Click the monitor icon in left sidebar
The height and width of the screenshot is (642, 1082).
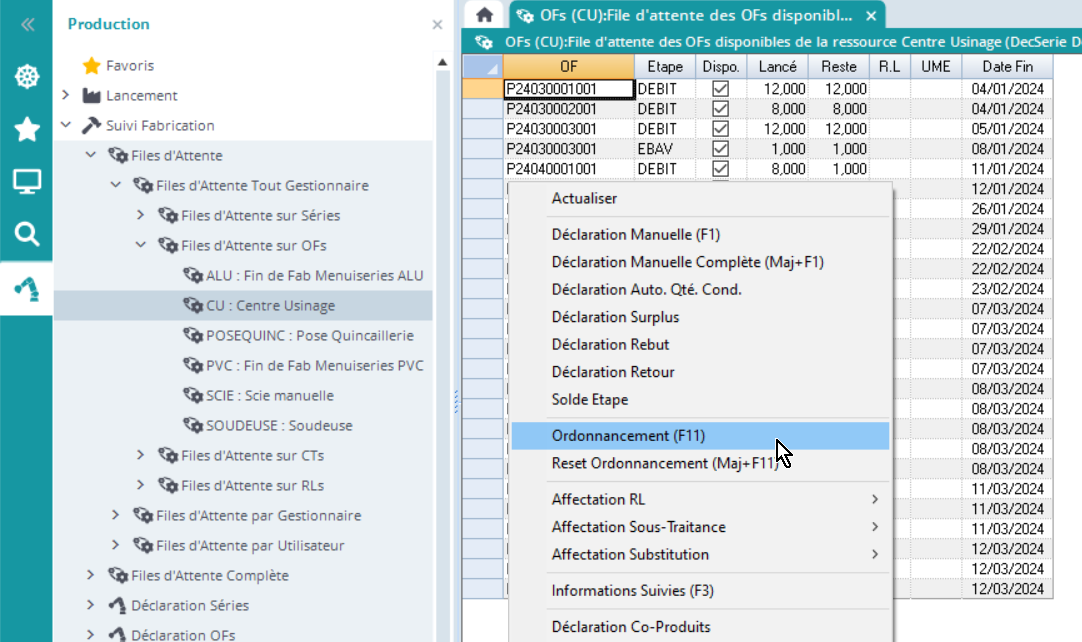26,182
